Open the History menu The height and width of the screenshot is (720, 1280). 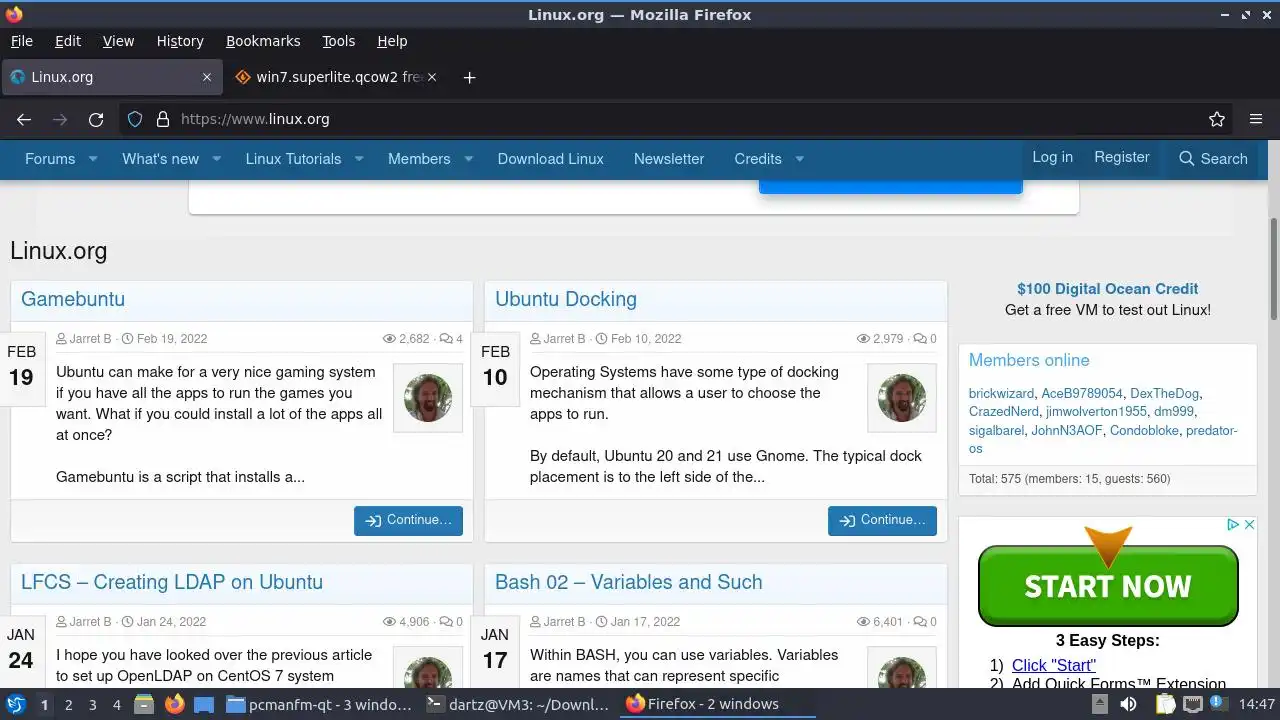tap(180, 41)
